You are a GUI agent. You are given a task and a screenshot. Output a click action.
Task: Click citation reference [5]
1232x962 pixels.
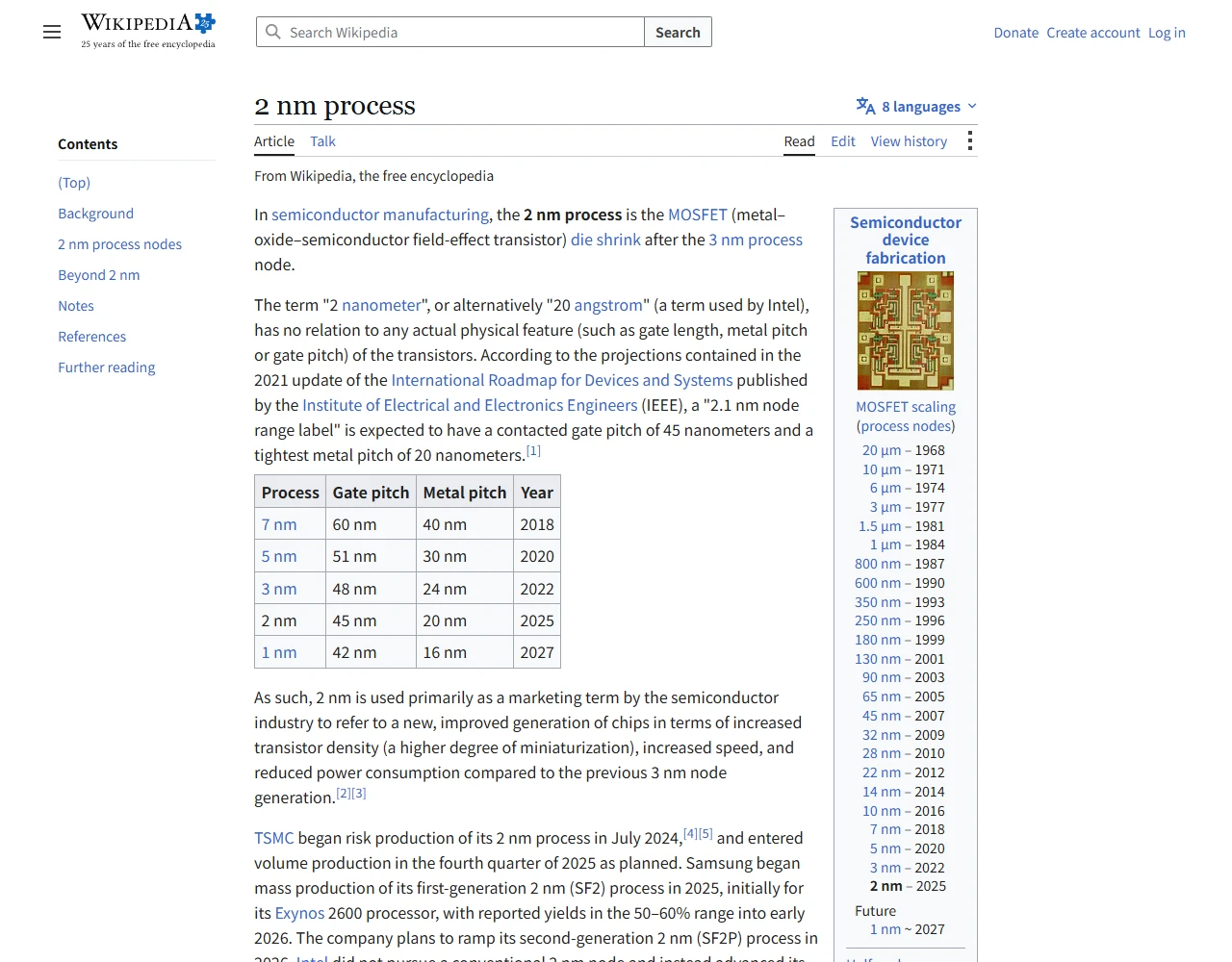coord(706,833)
